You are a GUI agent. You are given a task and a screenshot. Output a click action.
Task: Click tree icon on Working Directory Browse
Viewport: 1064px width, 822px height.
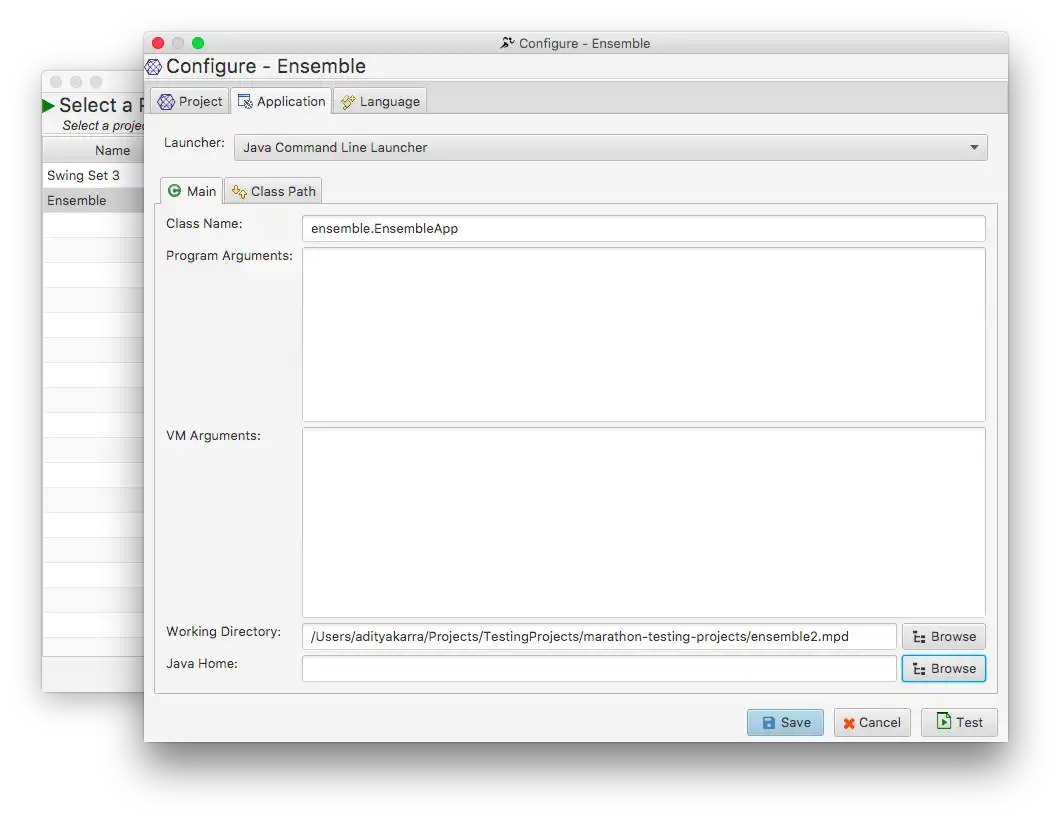click(x=919, y=637)
